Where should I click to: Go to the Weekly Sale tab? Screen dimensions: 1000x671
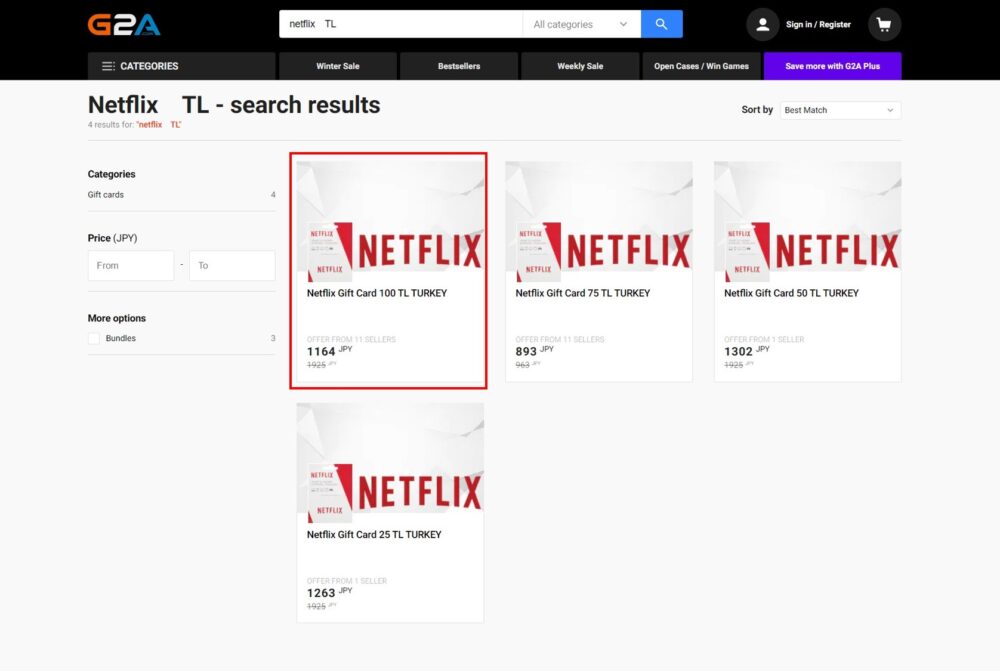pos(580,66)
